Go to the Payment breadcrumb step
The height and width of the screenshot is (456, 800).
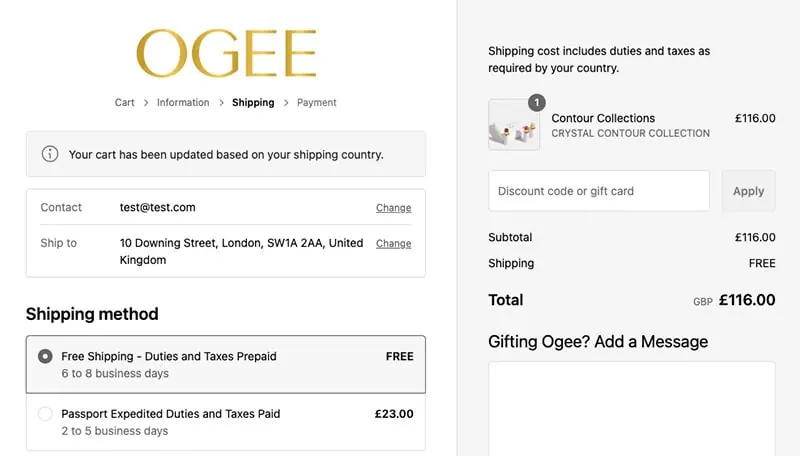tap(317, 103)
